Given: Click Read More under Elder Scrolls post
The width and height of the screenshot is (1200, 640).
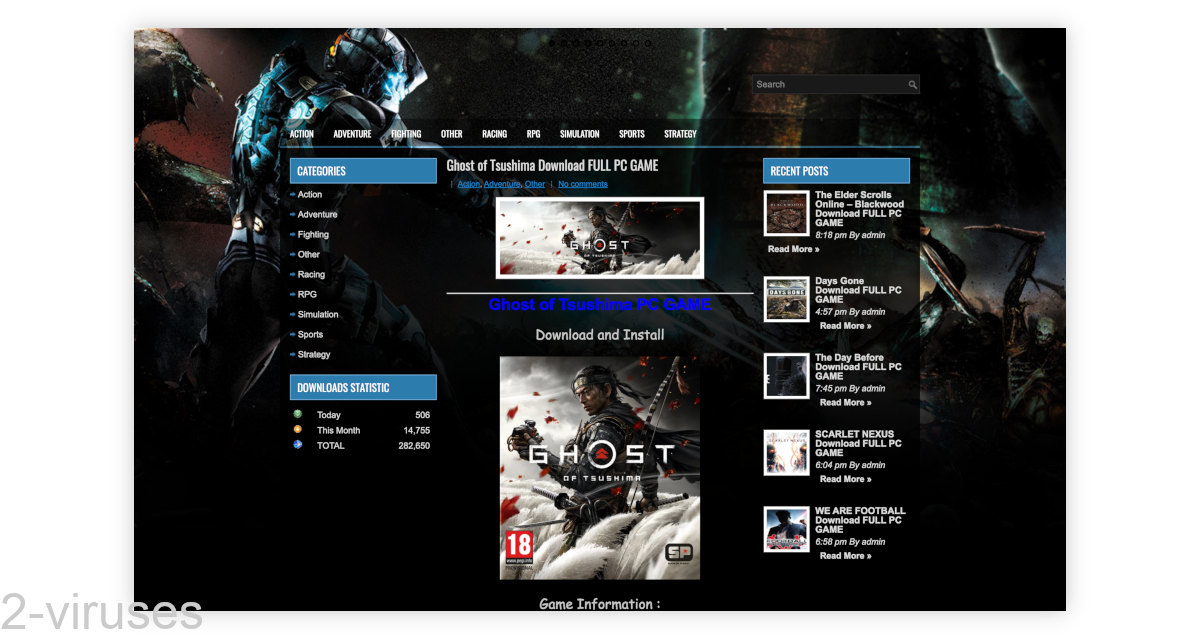Looking at the screenshot, I should [794, 249].
